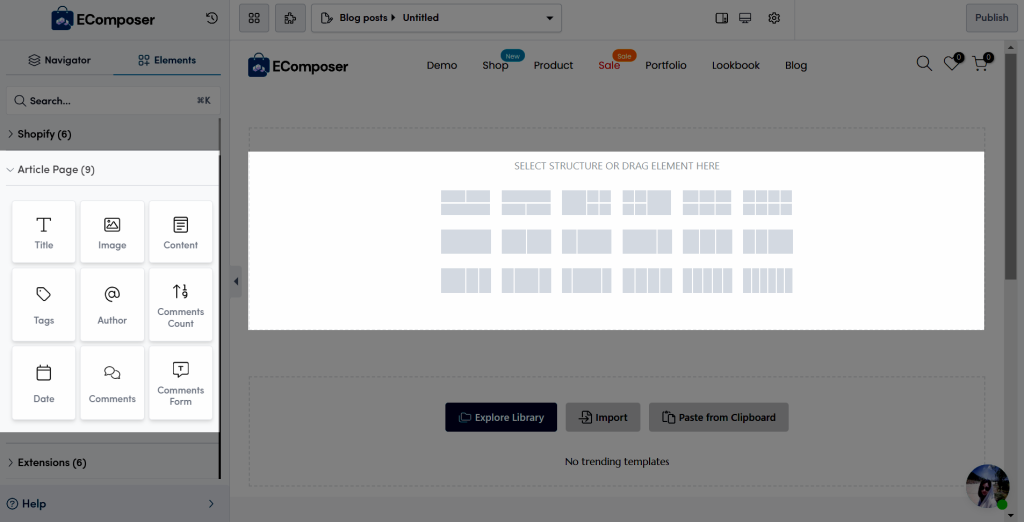This screenshot has width=1024, height=522.
Task: Choose the single full-width column structure
Action: [466, 242]
